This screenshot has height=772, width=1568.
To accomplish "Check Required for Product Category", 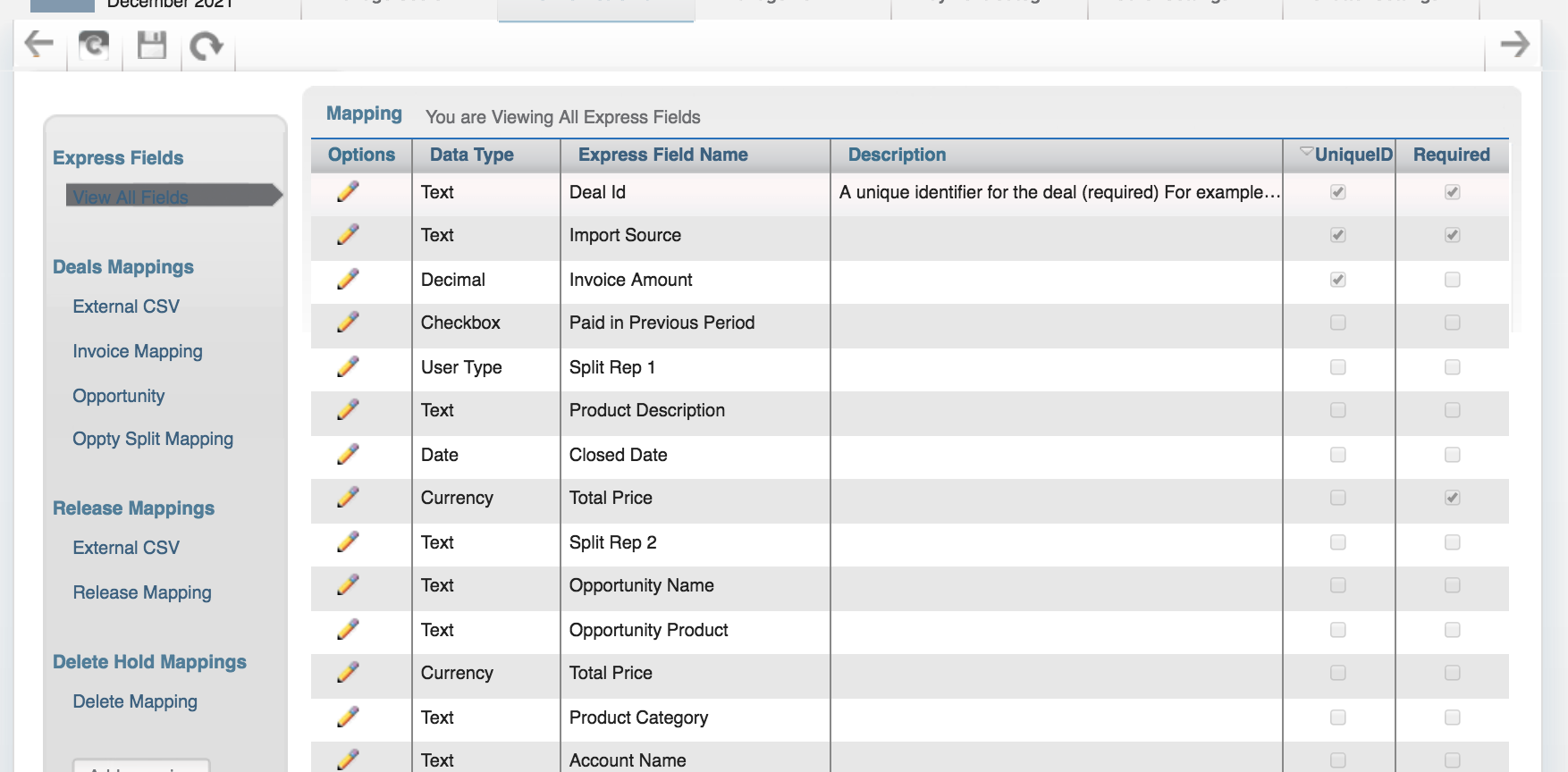I will tap(1453, 717).
